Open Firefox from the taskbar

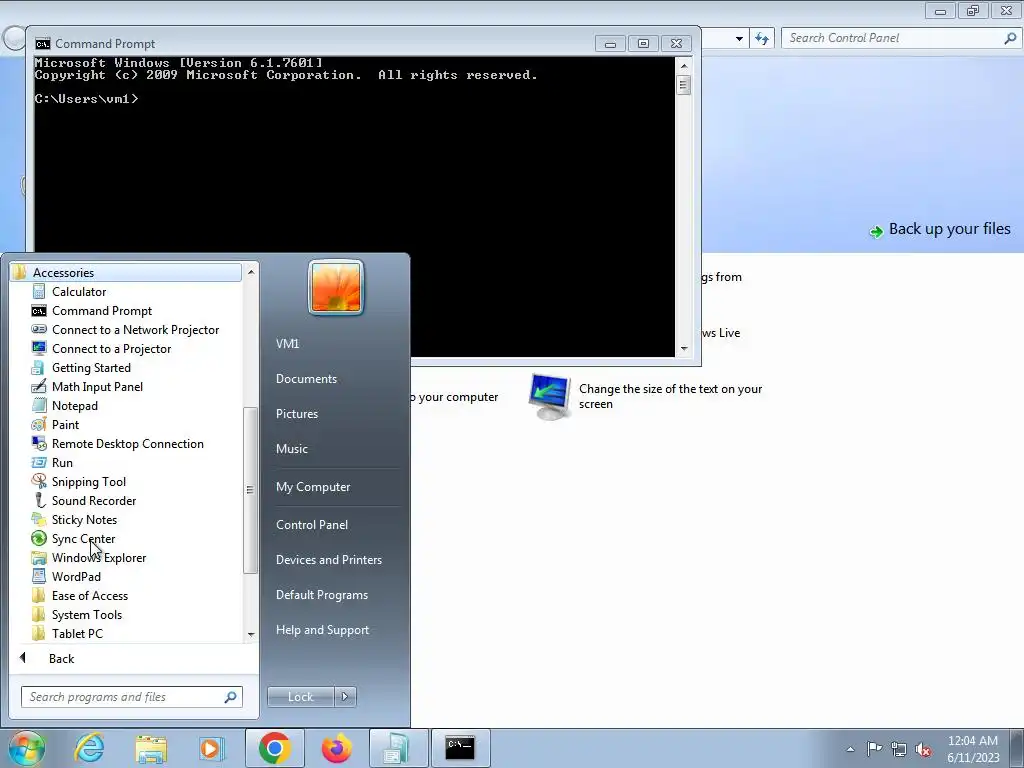click(336, 748)
